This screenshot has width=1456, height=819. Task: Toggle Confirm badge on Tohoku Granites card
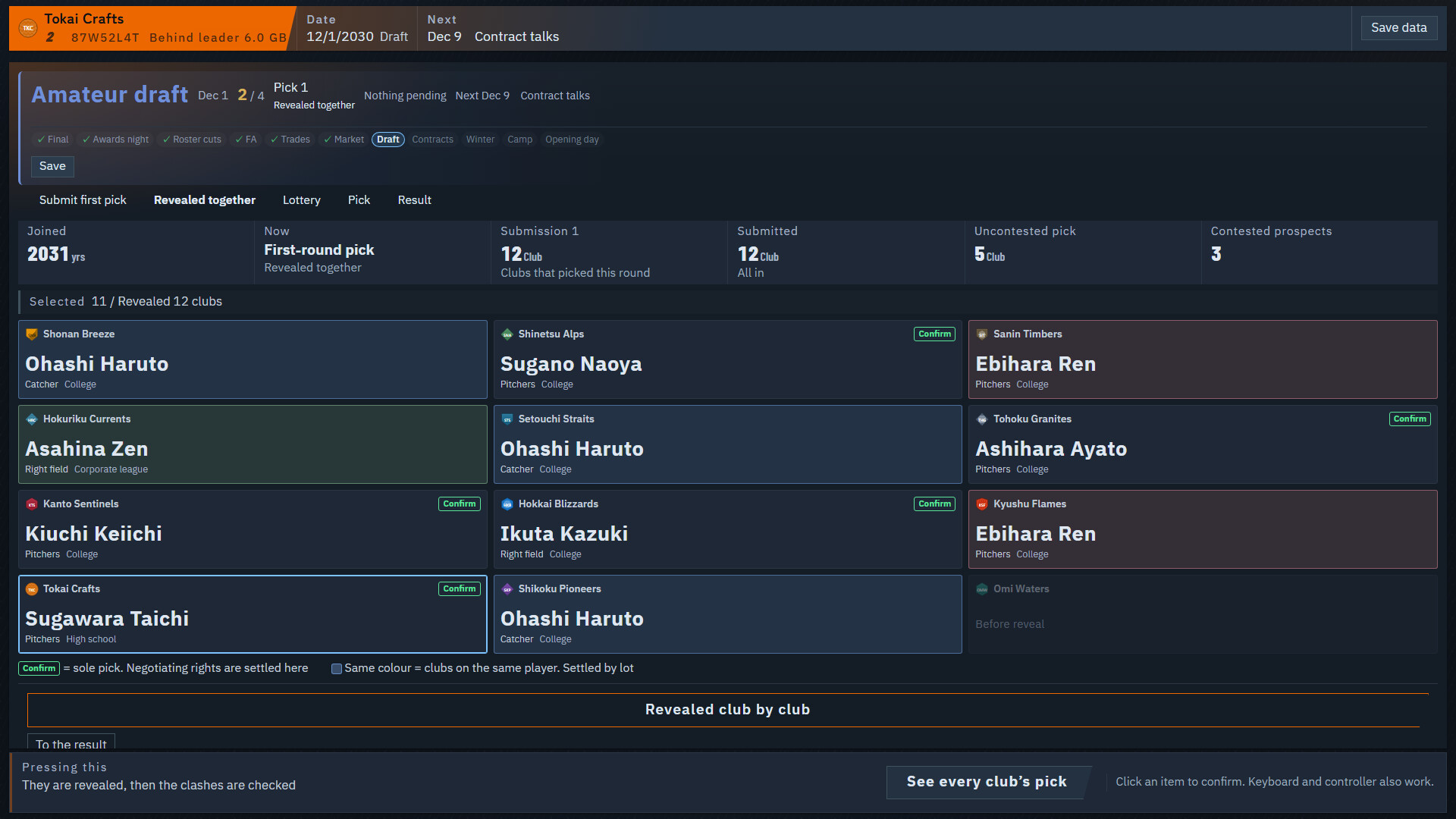[x=1410, y=419]
